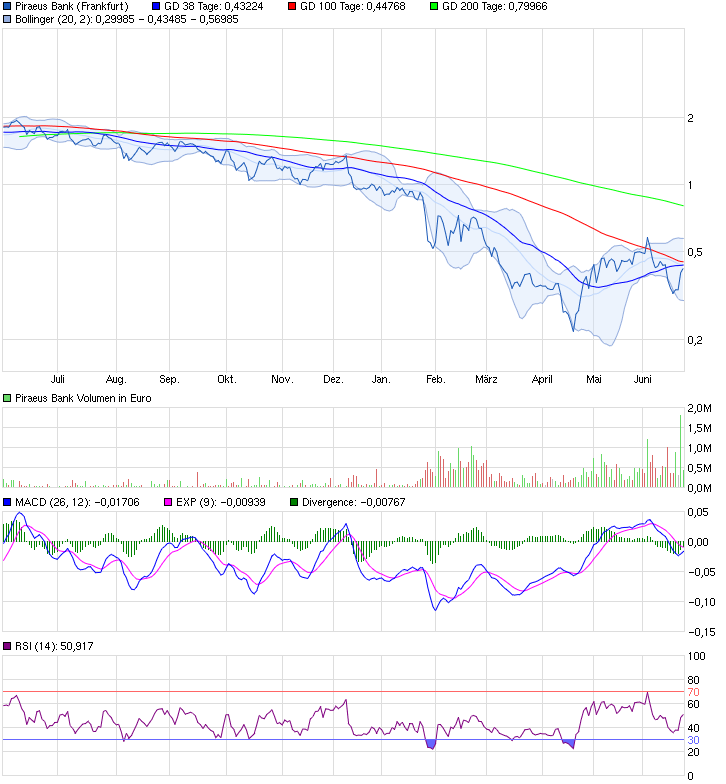
Task: Click the blue MACD legend square
Action: [x=7, y=502]
